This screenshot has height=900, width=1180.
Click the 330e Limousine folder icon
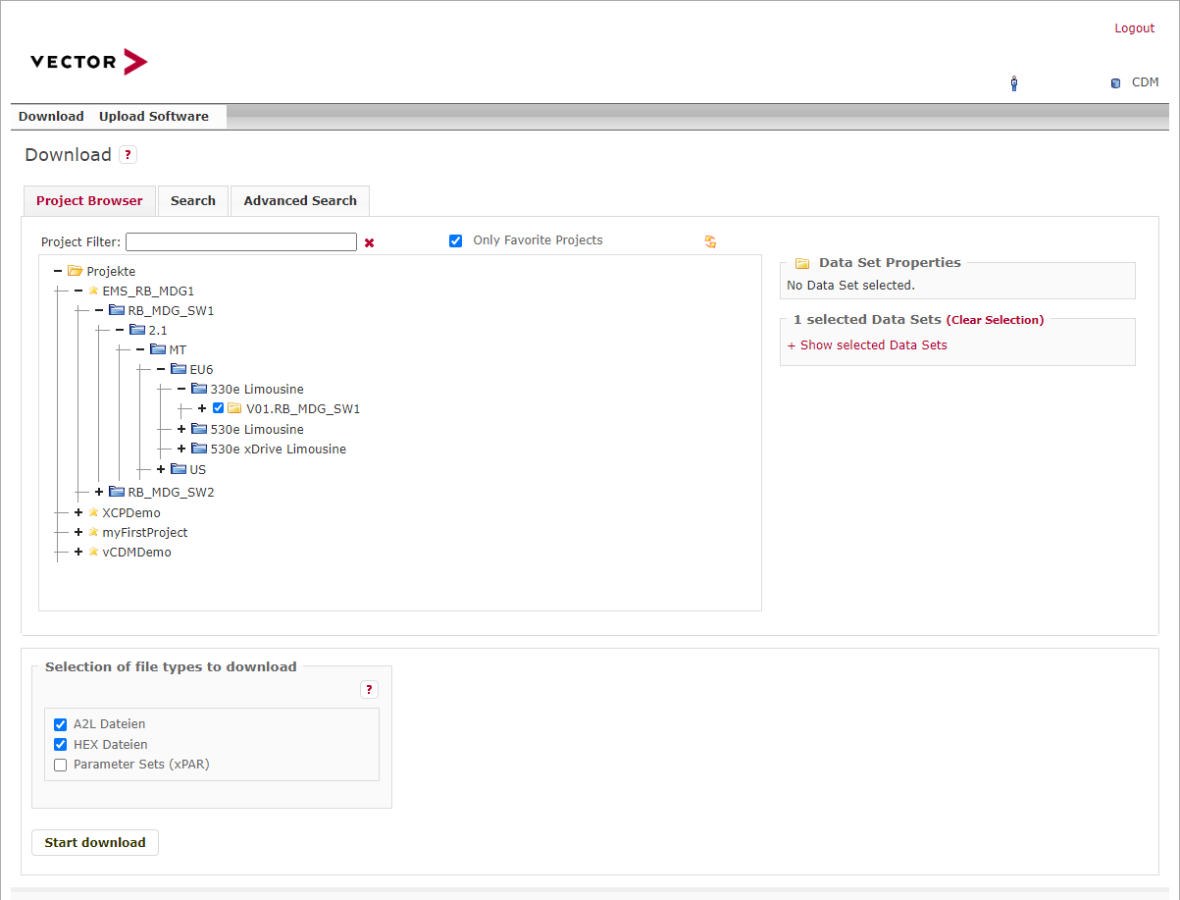point(199,388)
